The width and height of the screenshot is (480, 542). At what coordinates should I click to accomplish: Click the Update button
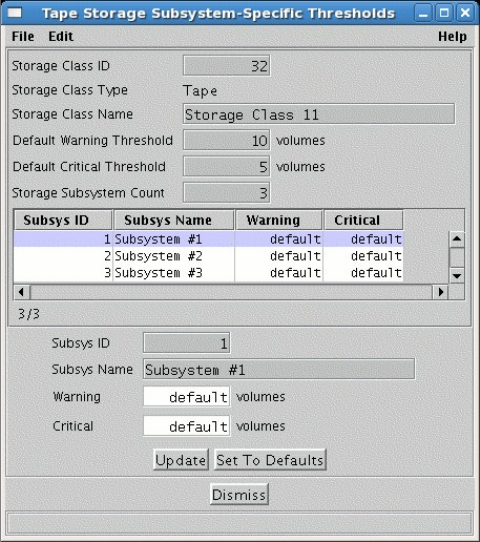(181, 460)
